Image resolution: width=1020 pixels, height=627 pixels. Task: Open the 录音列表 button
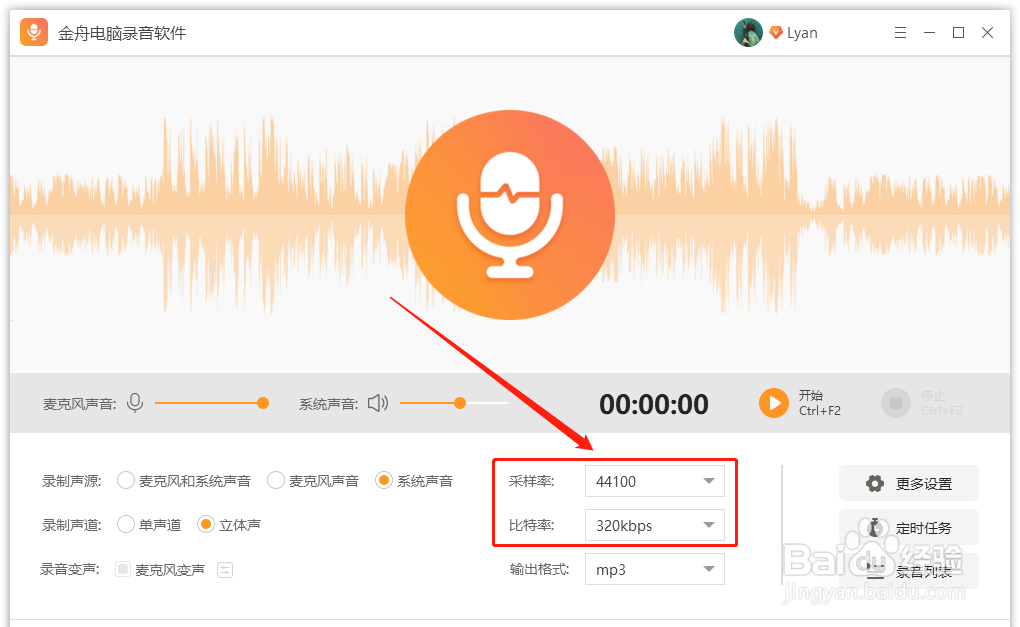(909, 572)
